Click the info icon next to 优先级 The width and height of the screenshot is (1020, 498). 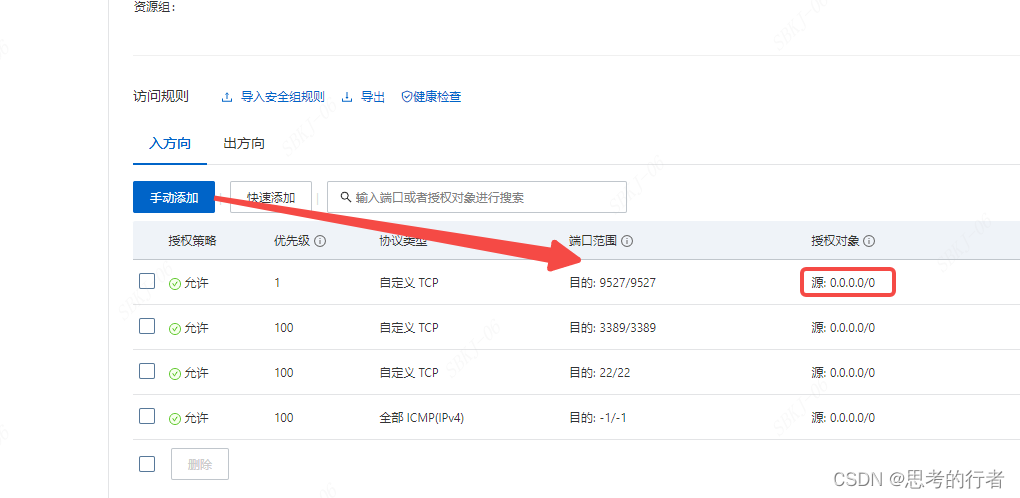pyautogui.click(x=320, y=241)
